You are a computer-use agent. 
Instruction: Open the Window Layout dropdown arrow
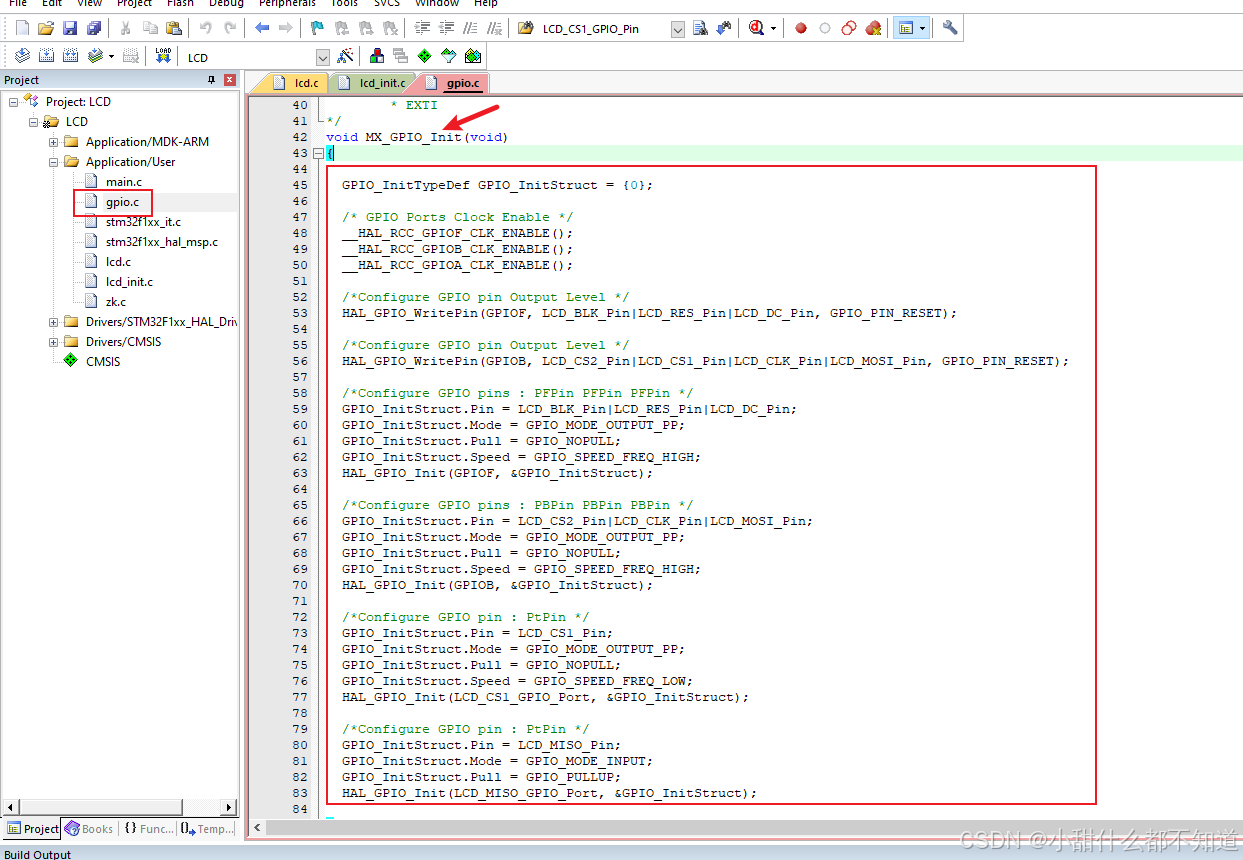pos(923,28)
